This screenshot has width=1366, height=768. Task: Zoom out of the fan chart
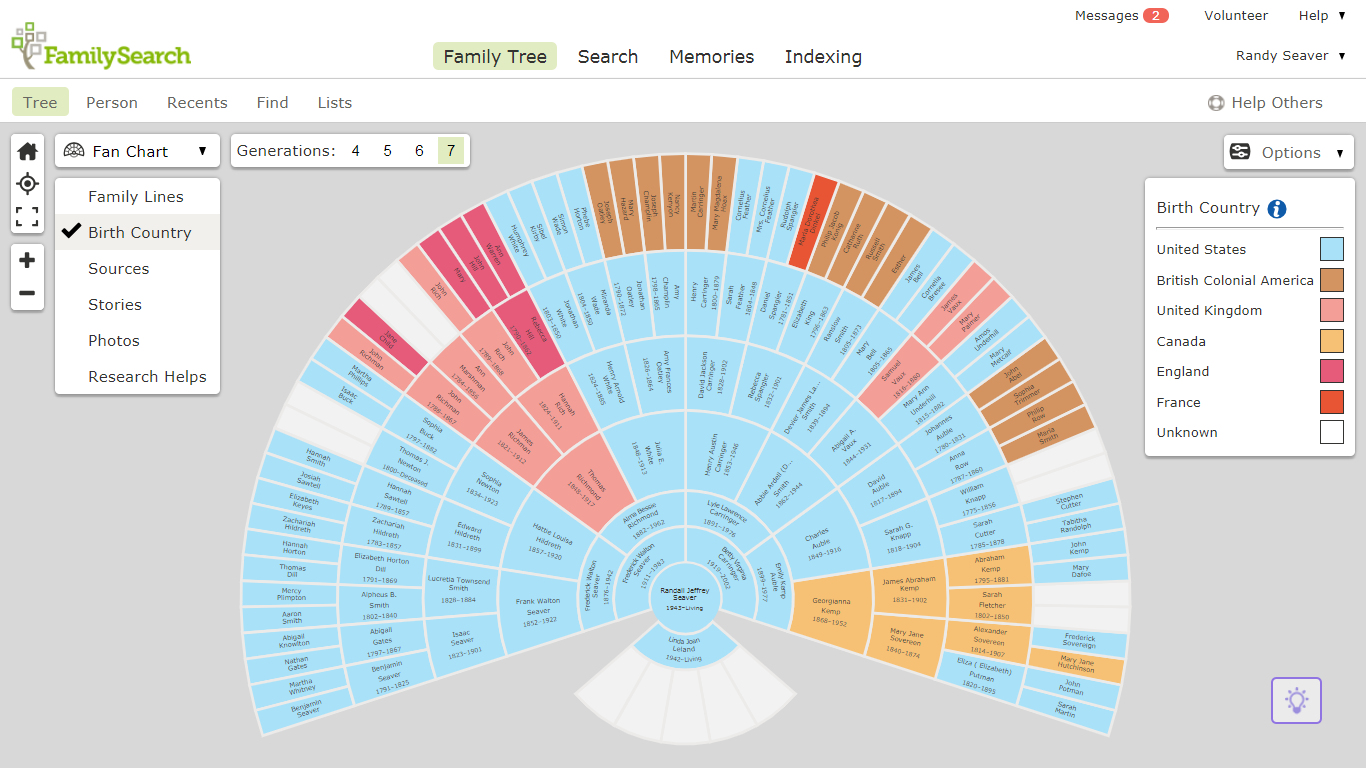27,292
